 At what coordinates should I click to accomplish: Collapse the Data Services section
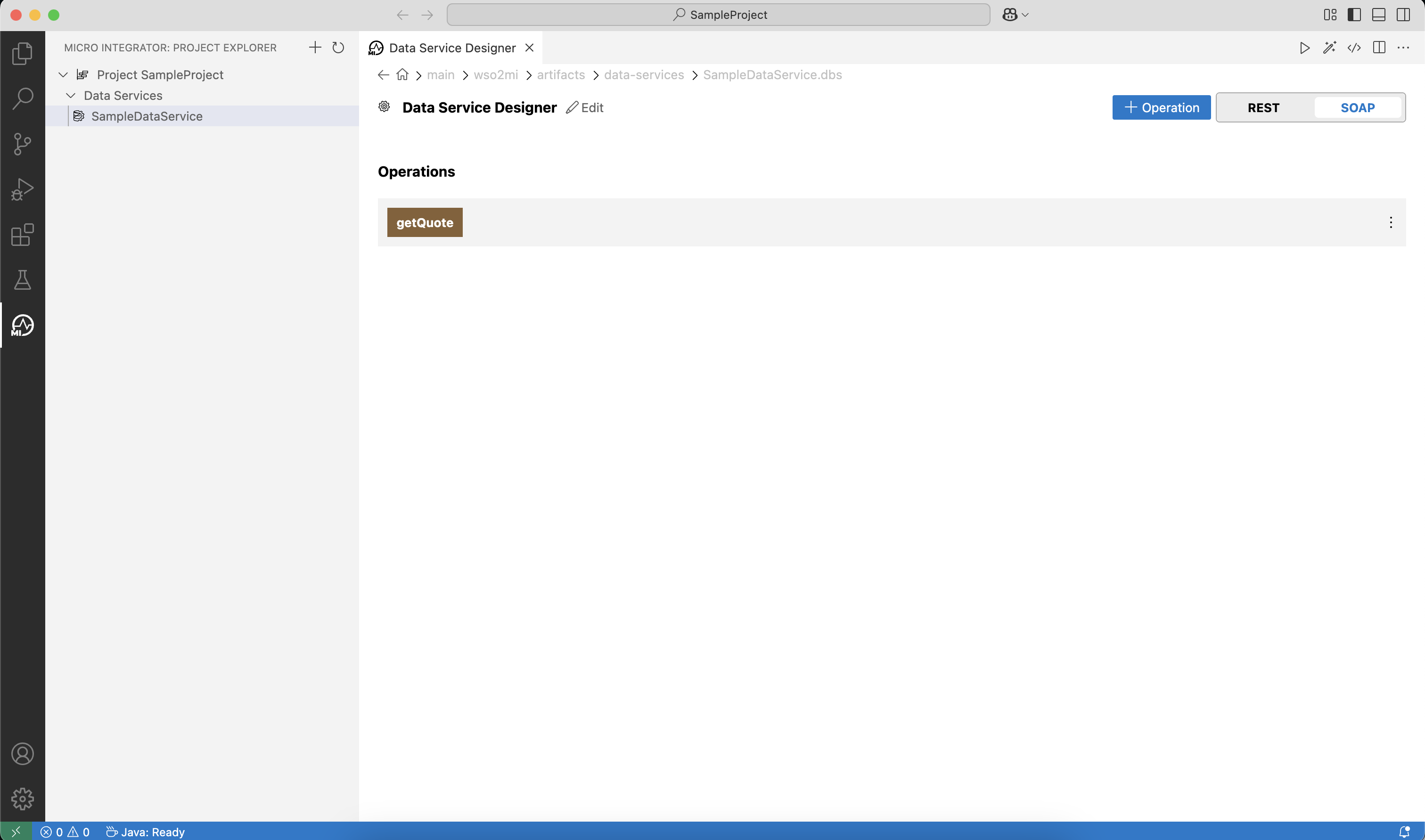(x=71, y=95)
